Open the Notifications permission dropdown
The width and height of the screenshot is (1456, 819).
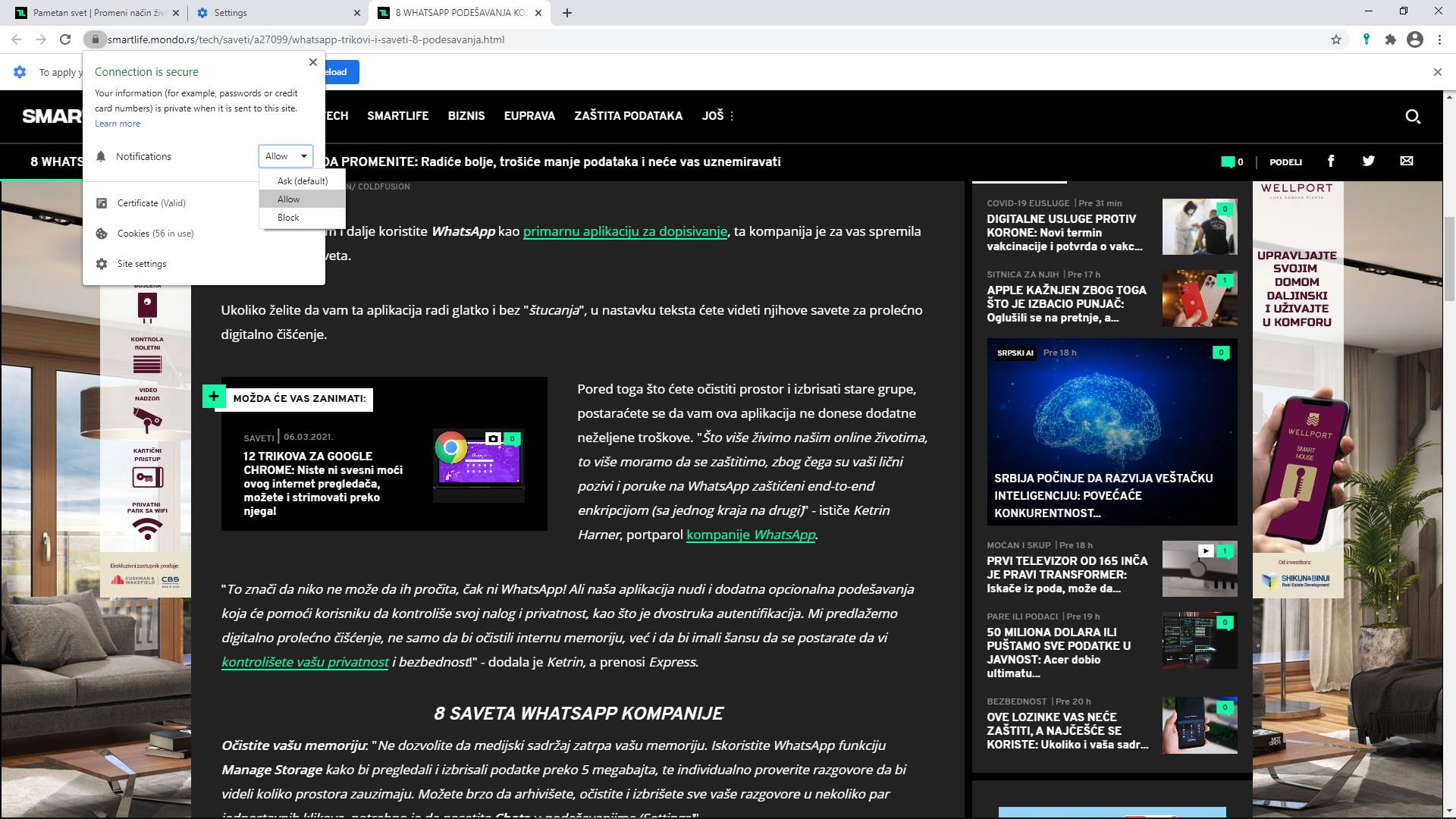(x=285, y=156)
